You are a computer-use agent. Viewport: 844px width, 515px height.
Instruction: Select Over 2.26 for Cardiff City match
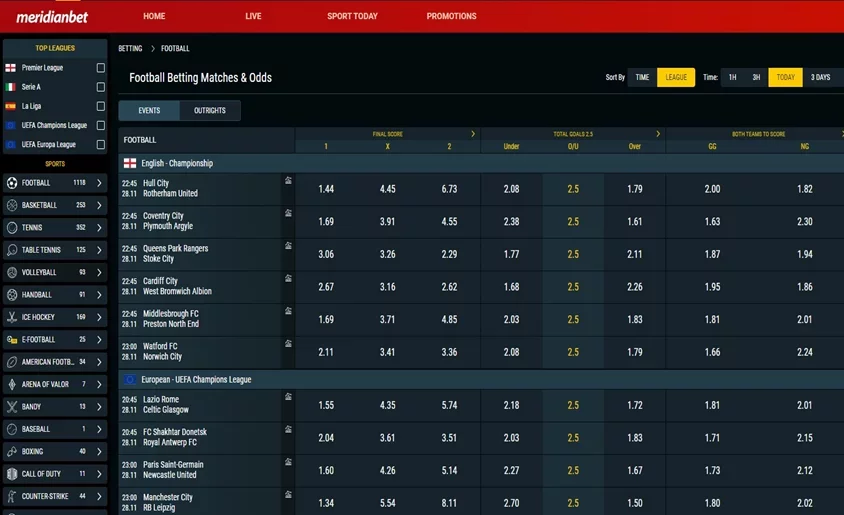click(x=635, y=287)
